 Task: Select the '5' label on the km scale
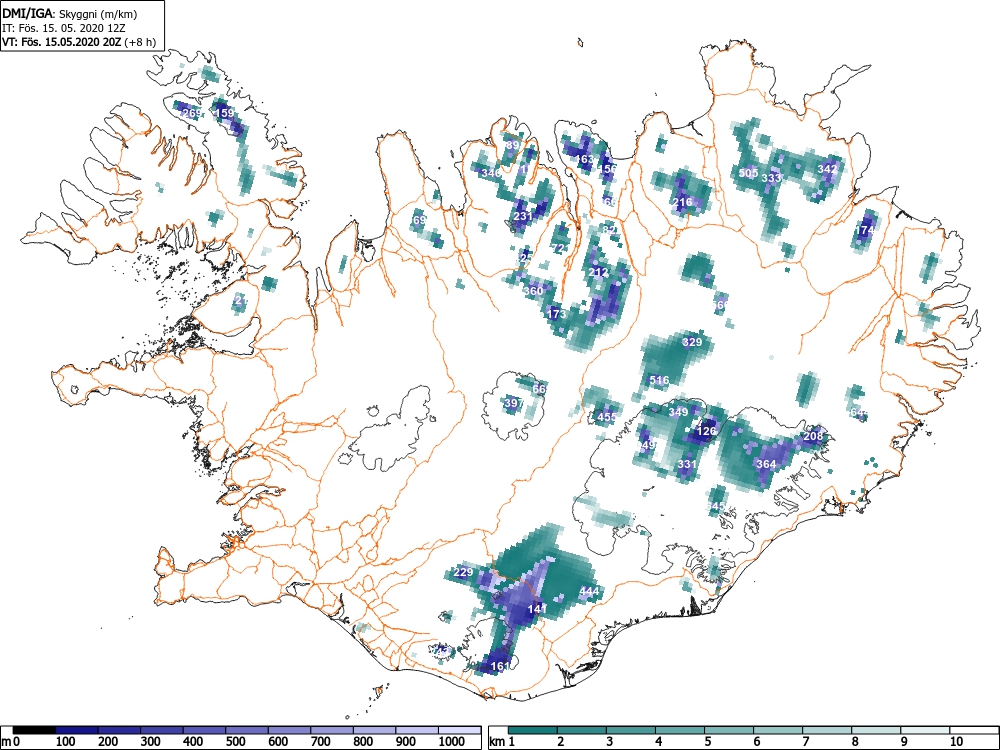(707, 742)
